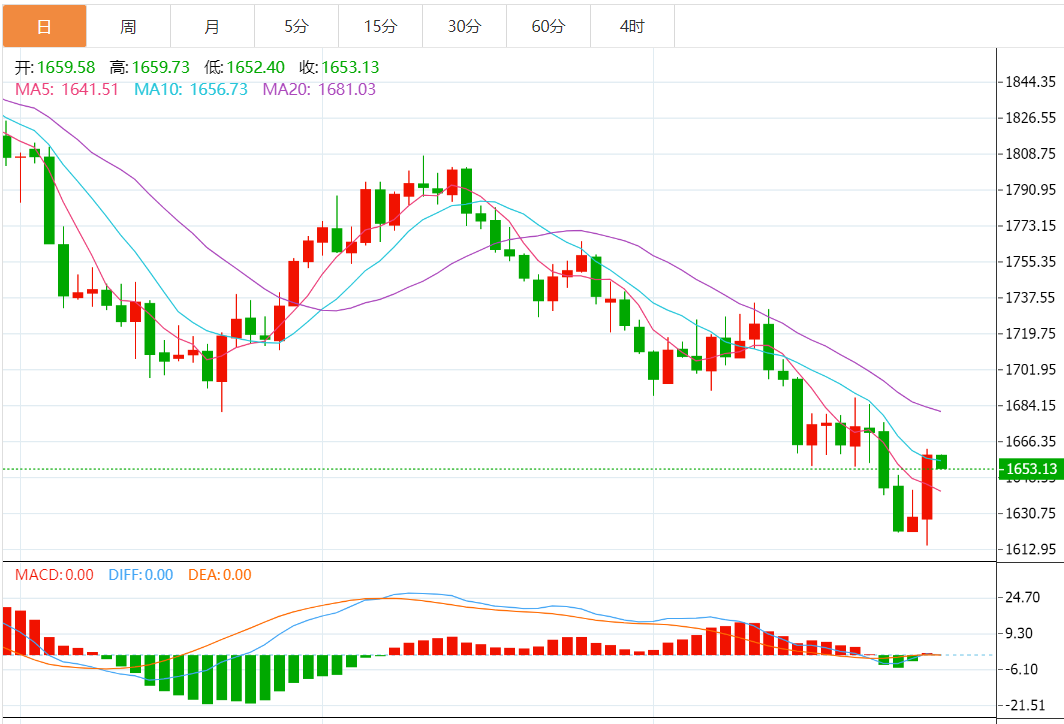Click the 1790.95 price axis label
This screenshot has width=1064, height=724.
click(x=1030, y=190)
